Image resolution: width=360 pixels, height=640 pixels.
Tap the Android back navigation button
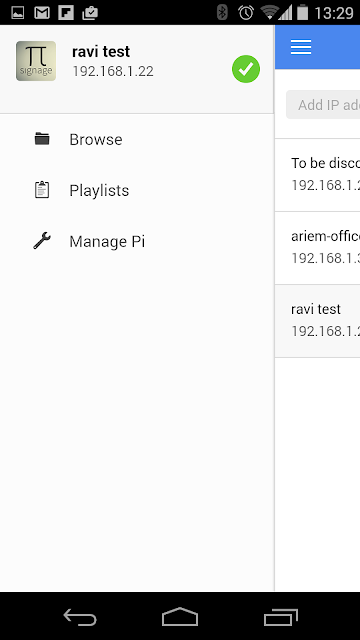80,617
